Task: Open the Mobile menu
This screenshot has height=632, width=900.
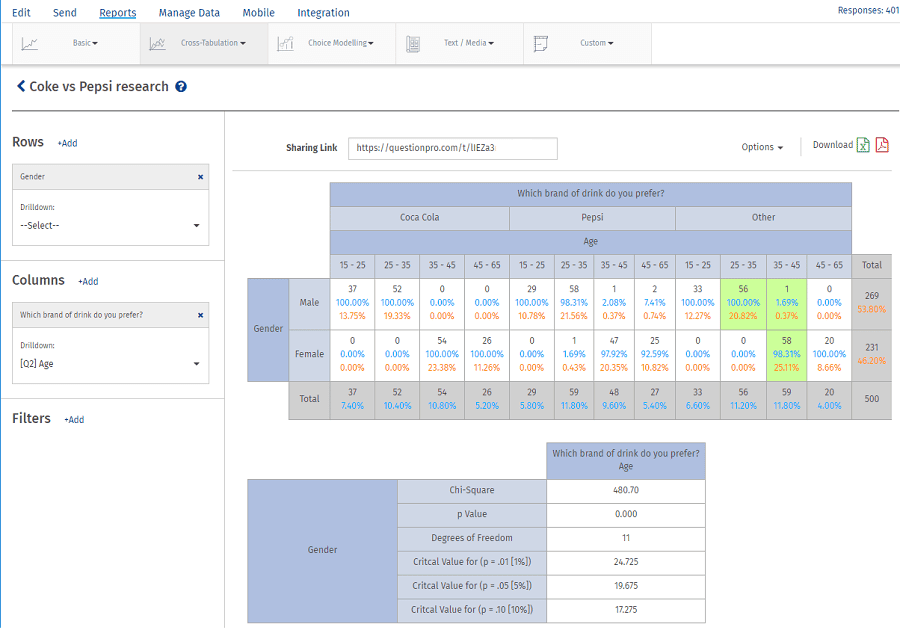Action: [258, 13]
